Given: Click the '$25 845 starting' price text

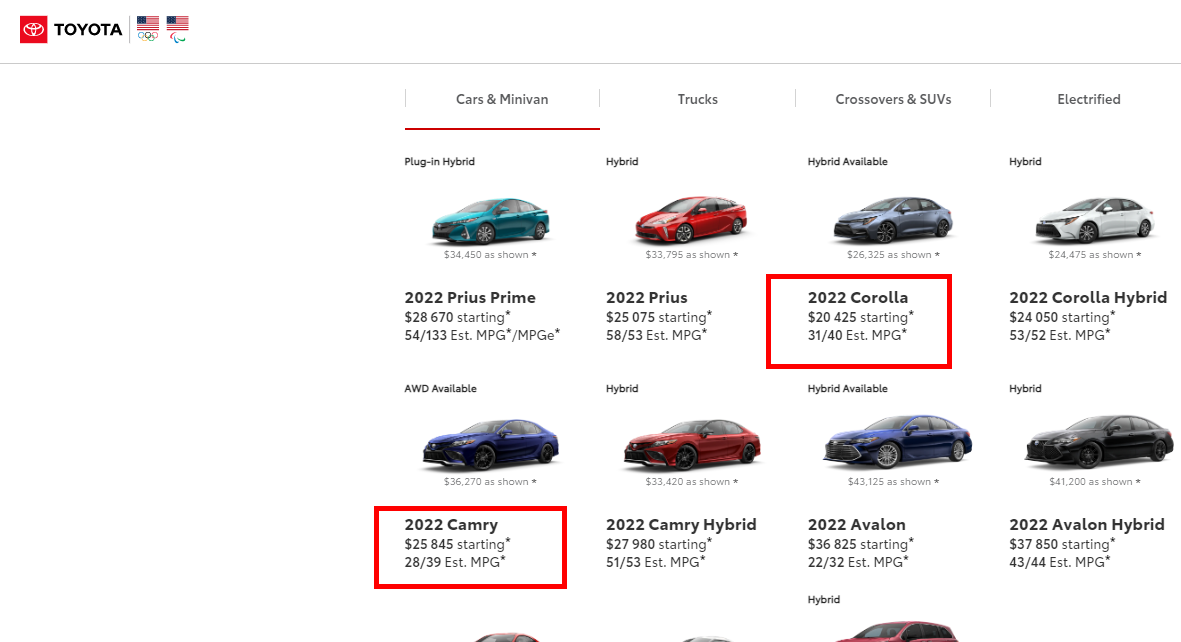Looking at the screenshot, I should coord(456,544).
